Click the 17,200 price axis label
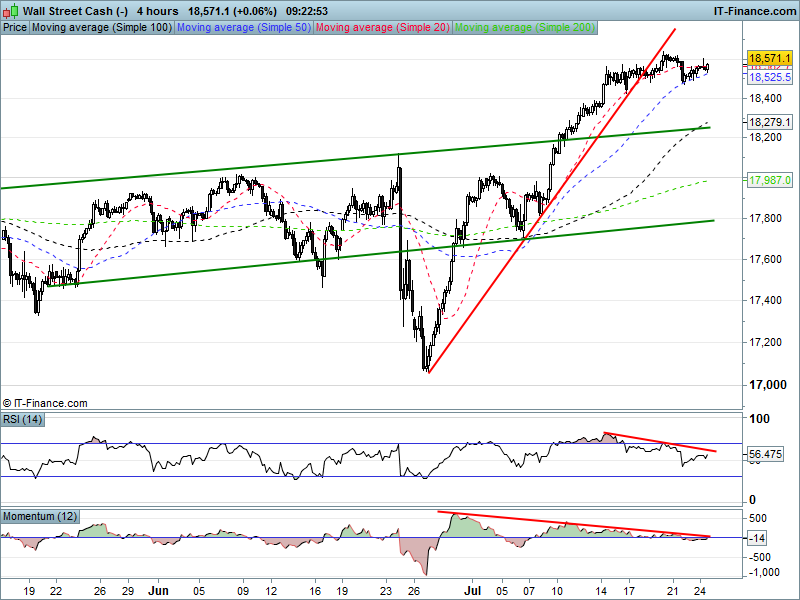Image resolution: width=800 pixels, height=600 pixels. tap(765, 342)
